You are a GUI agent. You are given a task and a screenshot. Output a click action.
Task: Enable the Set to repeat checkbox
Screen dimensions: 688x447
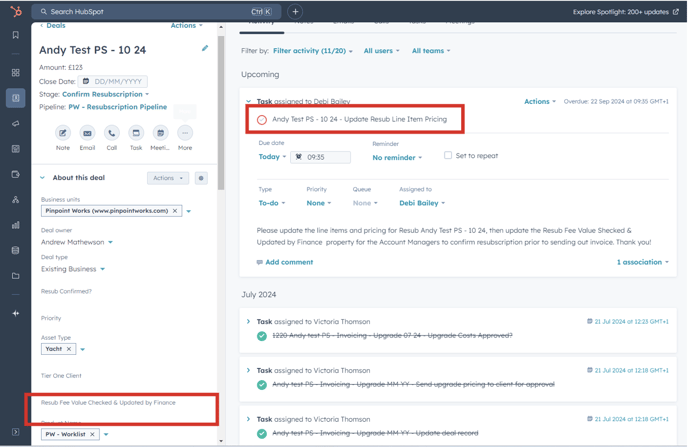click(448, 156)
